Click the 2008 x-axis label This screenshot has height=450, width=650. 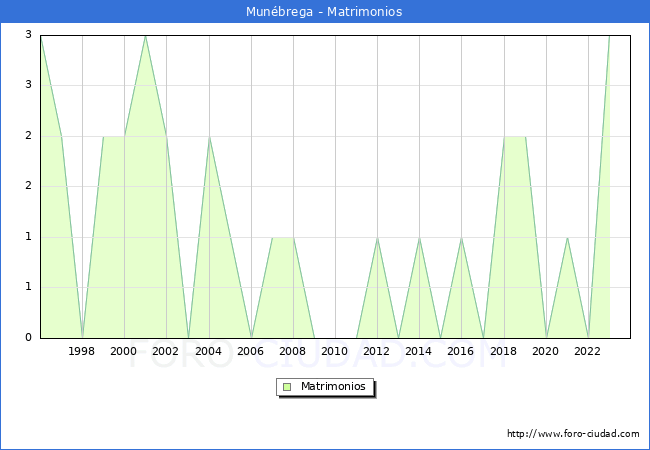click(293, 351)
